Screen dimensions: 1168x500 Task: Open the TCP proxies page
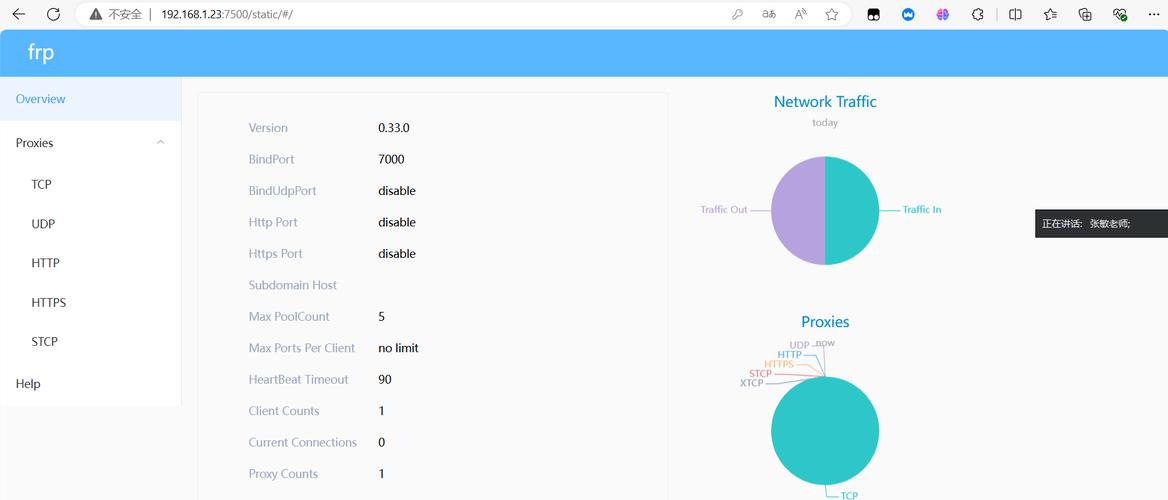(90, 184)
